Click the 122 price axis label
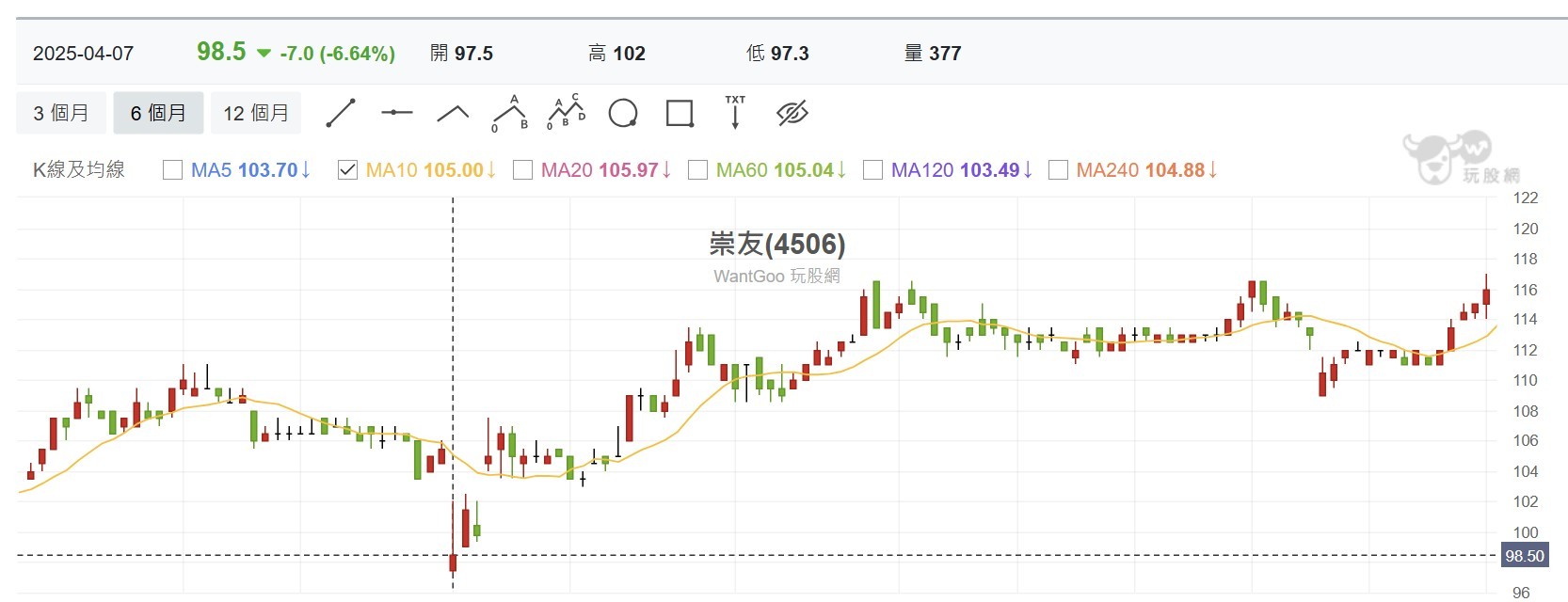 point(1525,198)
